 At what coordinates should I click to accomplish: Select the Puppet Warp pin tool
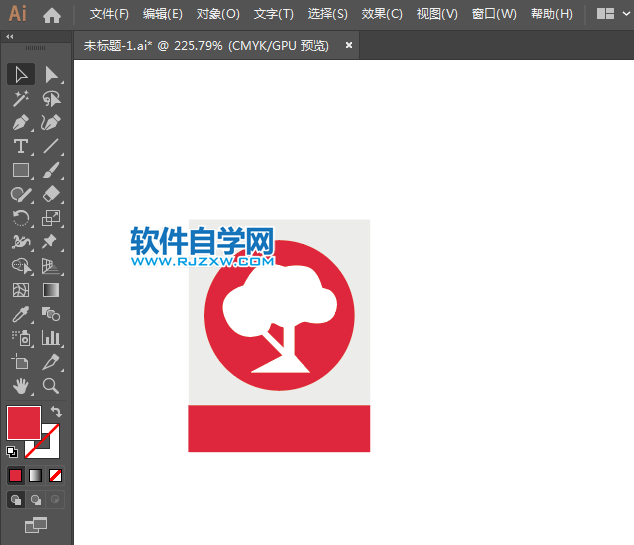coord(50,242)
